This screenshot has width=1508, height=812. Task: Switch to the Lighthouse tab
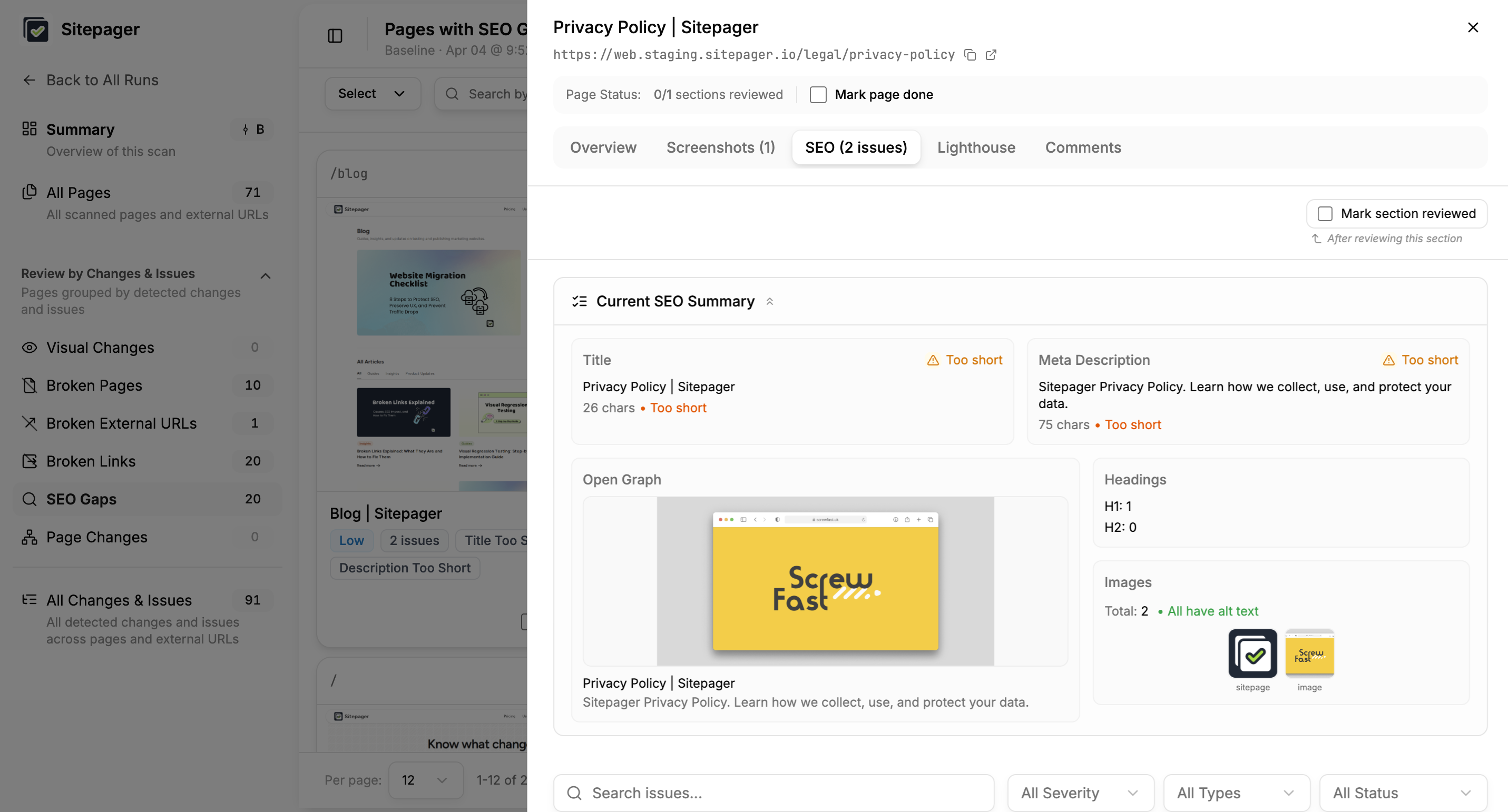[975, 147]
